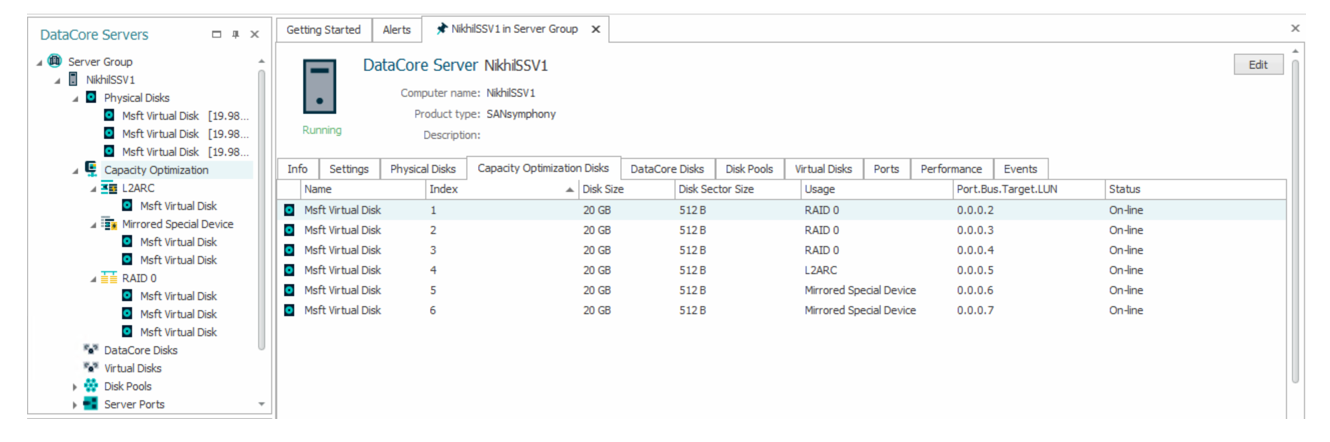Image resolution: width=1330 pixels, height=442 pixels.
Task: Click the Capacity Optimization node icon
Action: pyautogui.click(x=92, y=170)
